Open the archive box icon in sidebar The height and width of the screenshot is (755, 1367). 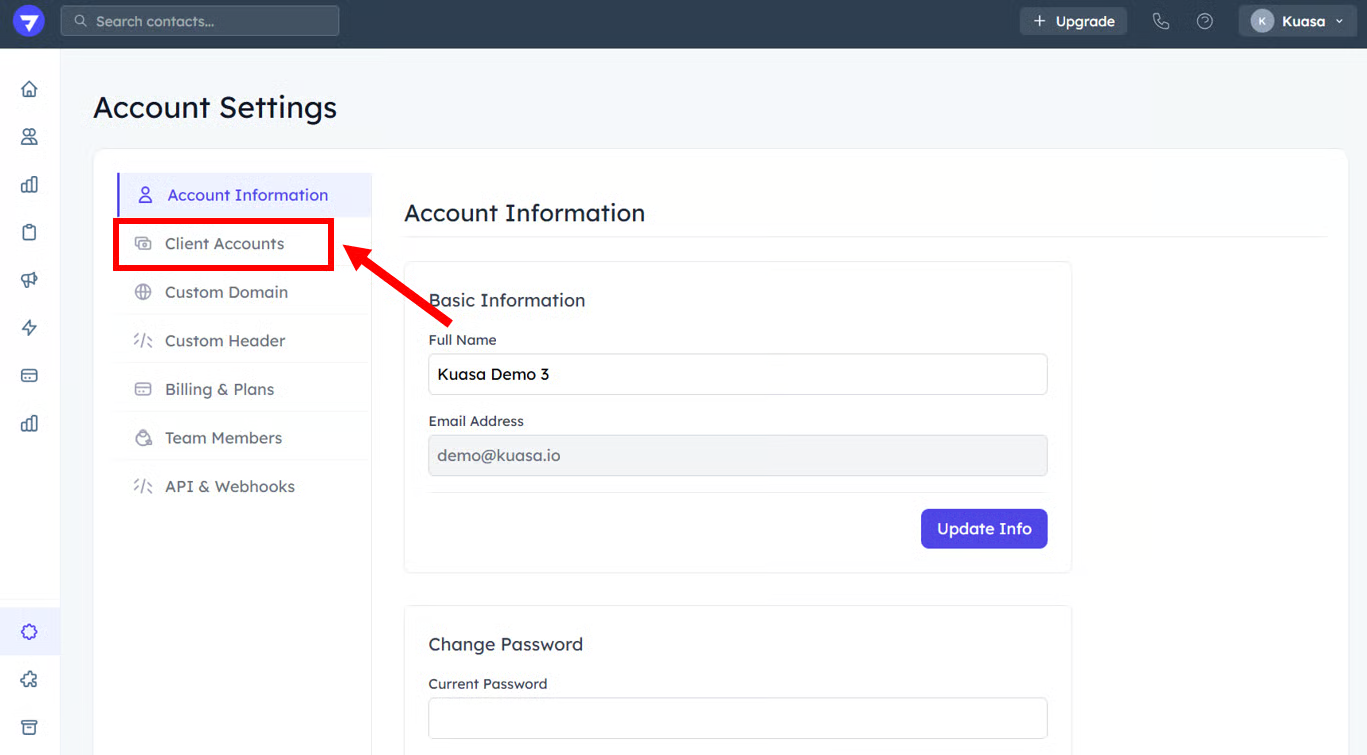(29, 727)
